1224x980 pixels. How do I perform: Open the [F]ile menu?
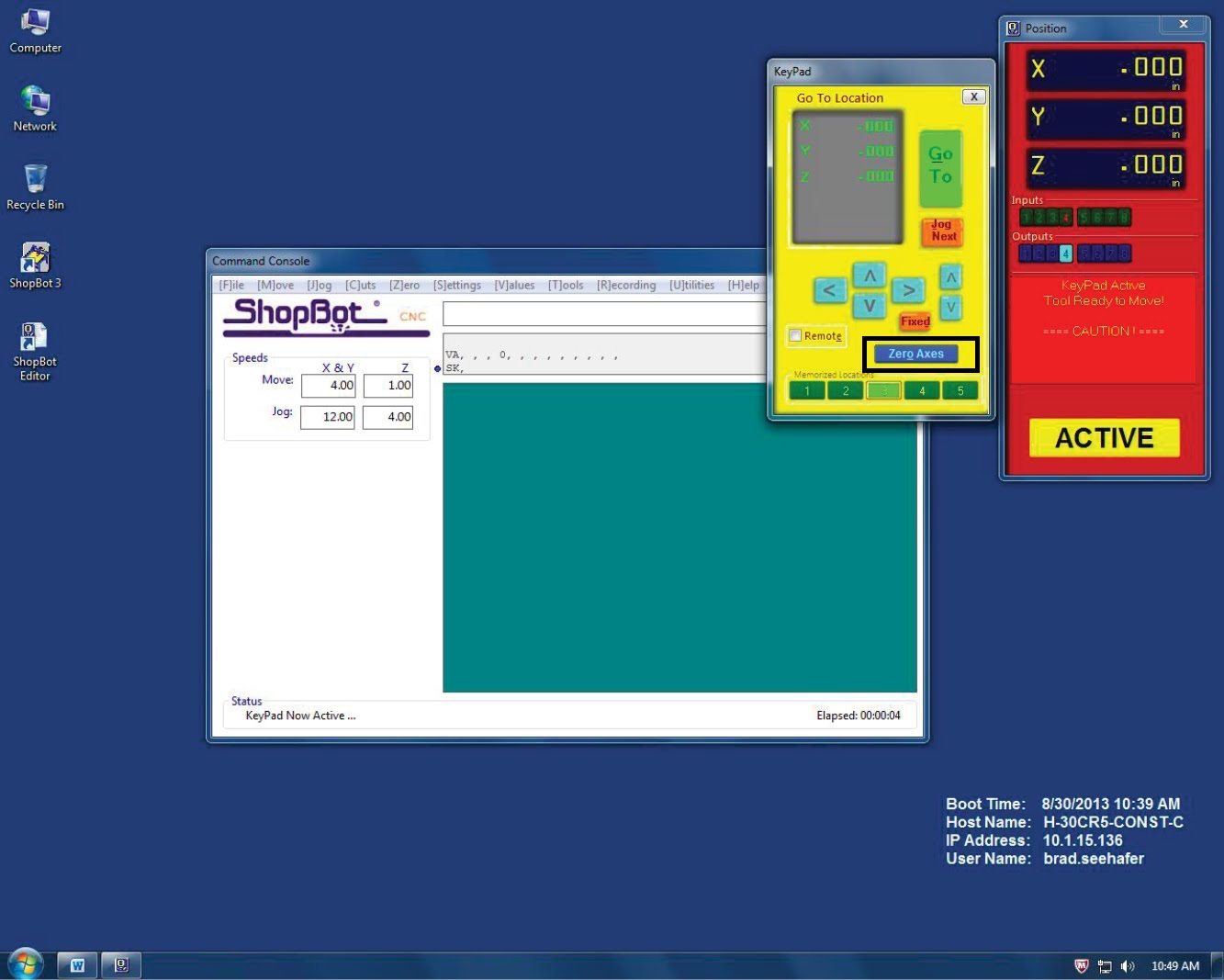point(231,286)
